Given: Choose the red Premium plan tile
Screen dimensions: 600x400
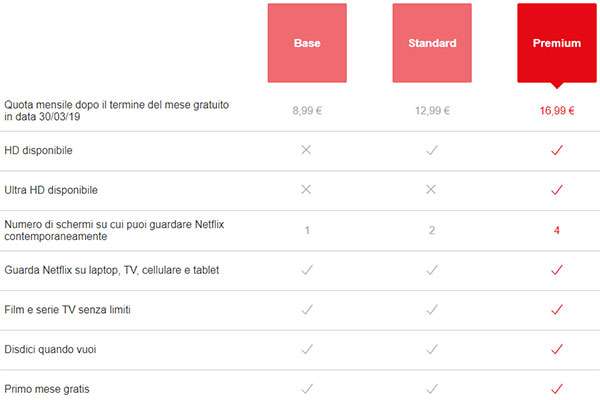Looking at the screenshot, I should [x=557, y=43].
